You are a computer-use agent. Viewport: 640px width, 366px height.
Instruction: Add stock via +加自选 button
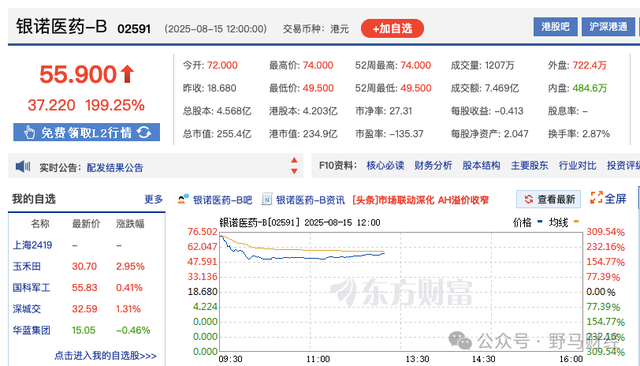point(392,29)
